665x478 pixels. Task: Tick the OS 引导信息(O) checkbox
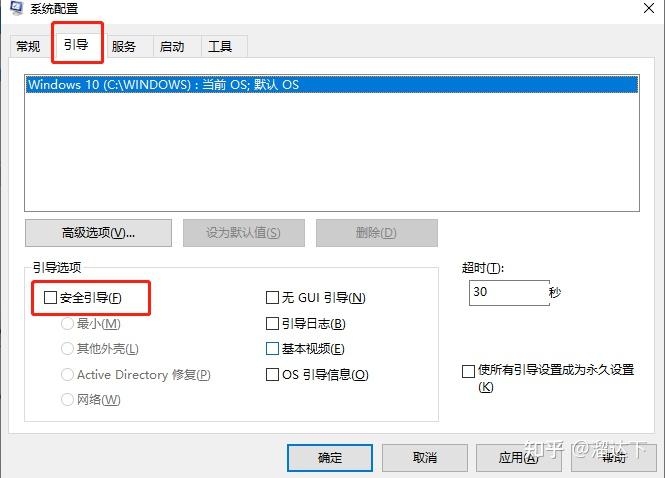(272, 375)
